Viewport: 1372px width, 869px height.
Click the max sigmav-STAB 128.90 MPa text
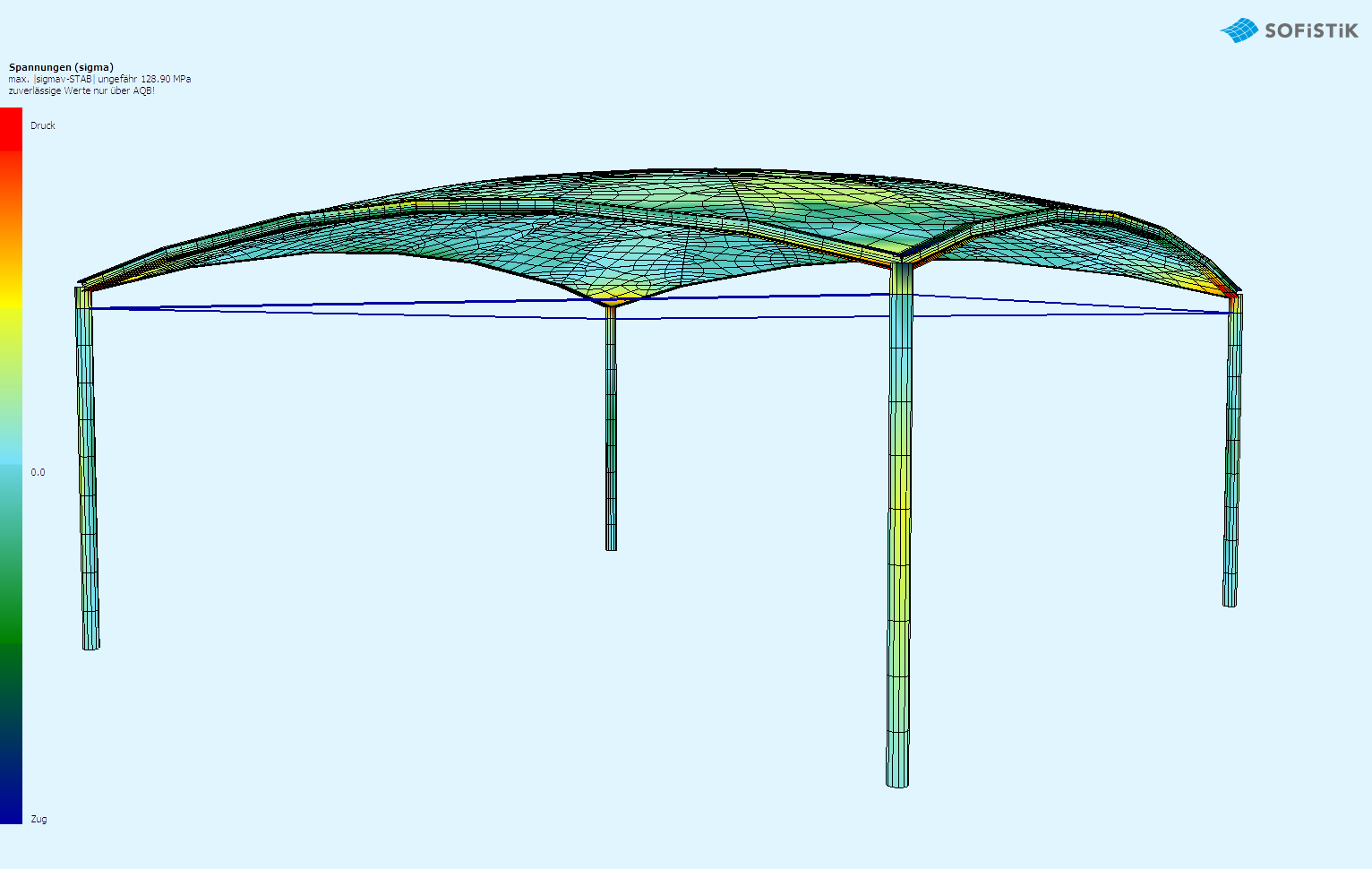pos(99,79)
